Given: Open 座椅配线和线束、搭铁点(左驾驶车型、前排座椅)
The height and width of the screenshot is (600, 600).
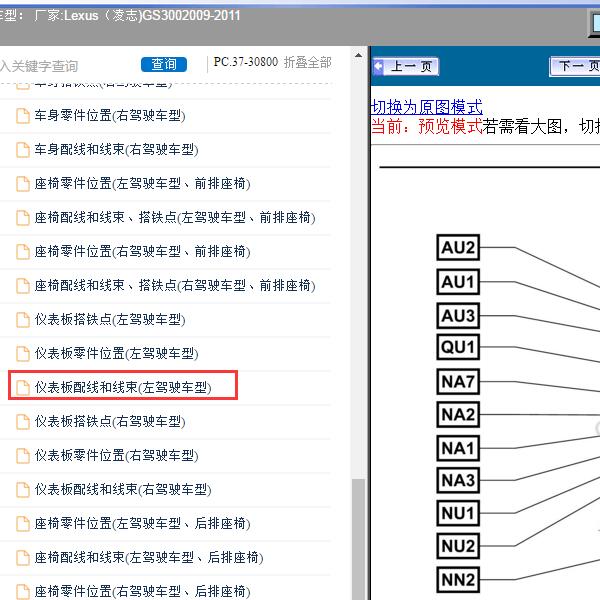Looking at the screenshot, I should click(175, 218).
